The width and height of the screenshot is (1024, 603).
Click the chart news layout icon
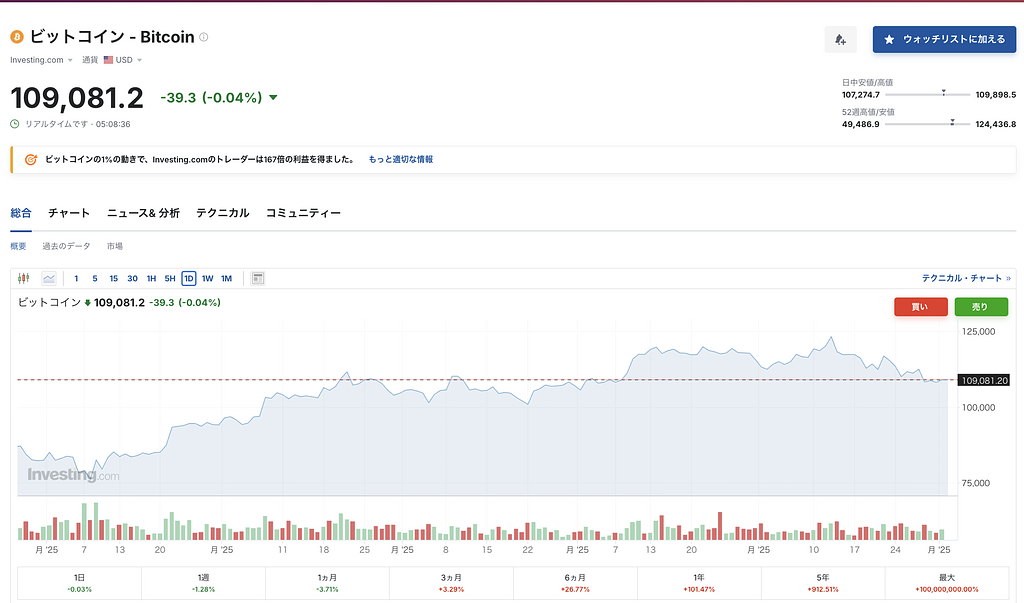click(258, 278)
